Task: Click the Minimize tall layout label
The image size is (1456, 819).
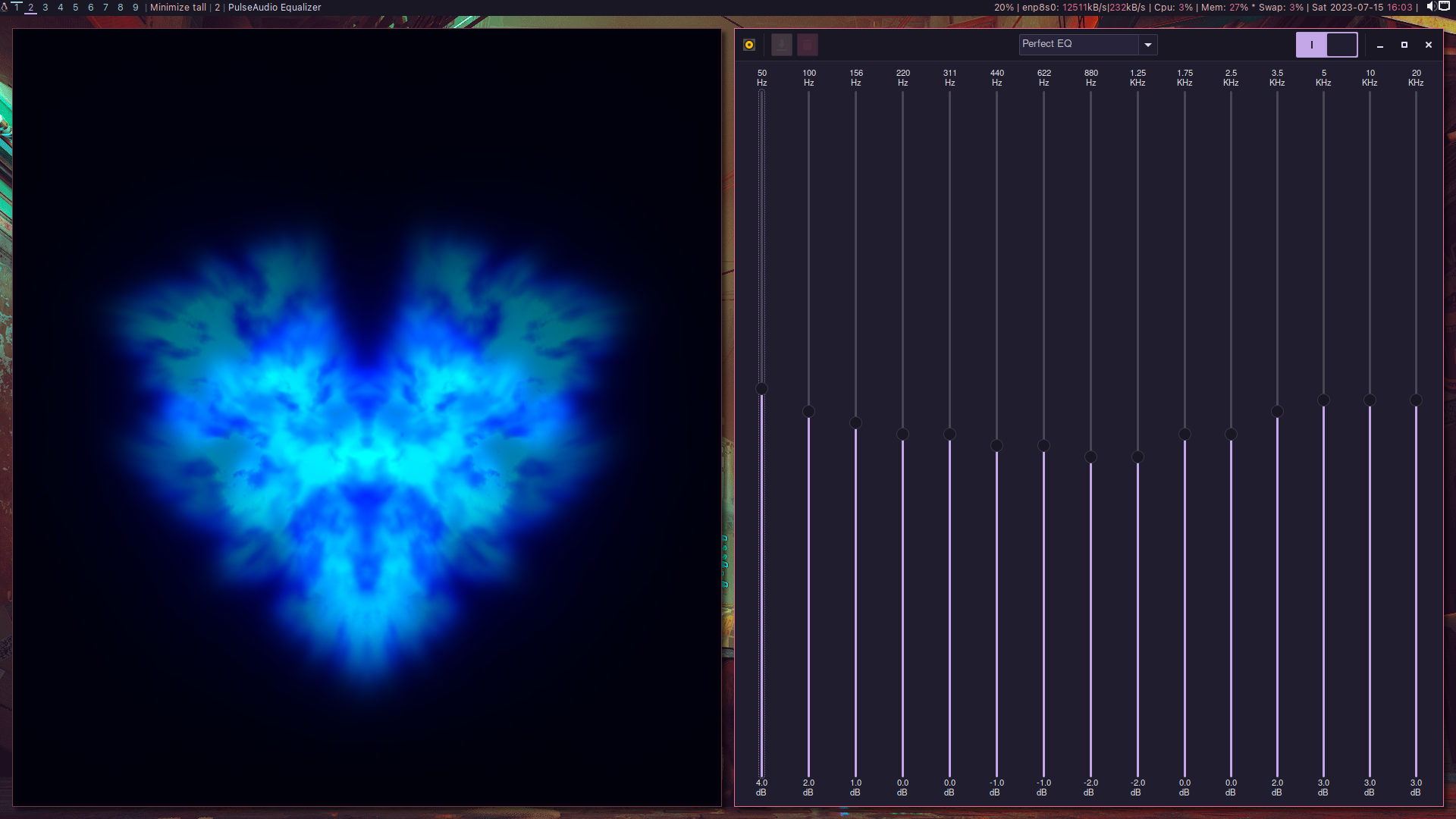Action: click(178, 7)
